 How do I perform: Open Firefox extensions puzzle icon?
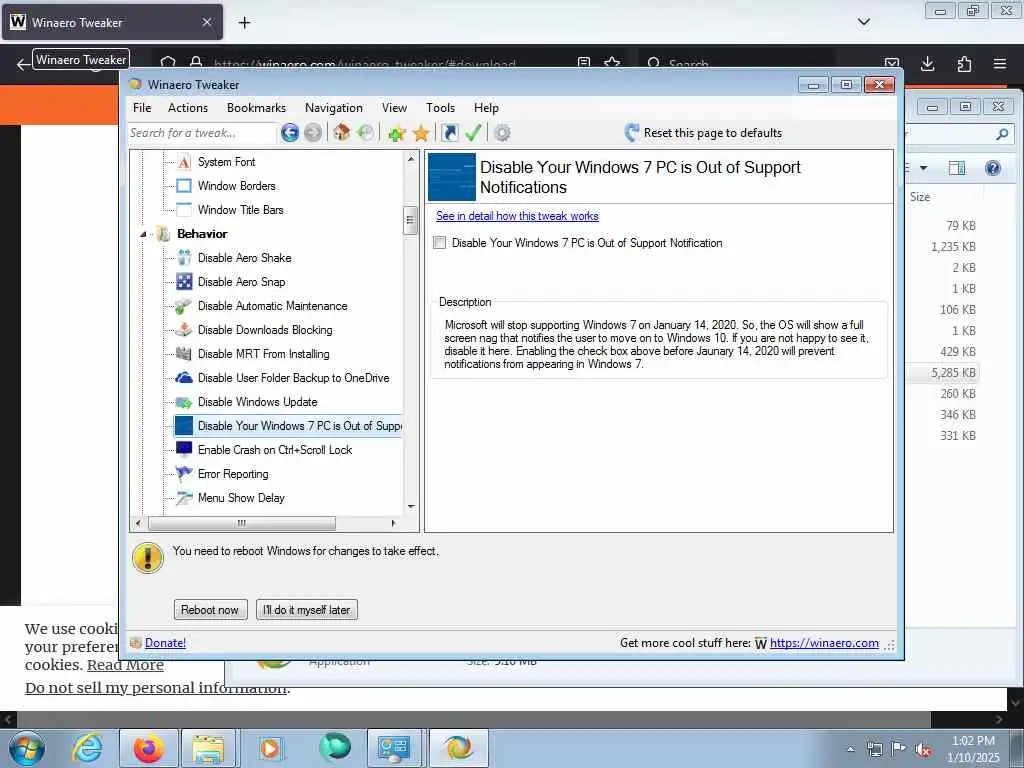964,63
